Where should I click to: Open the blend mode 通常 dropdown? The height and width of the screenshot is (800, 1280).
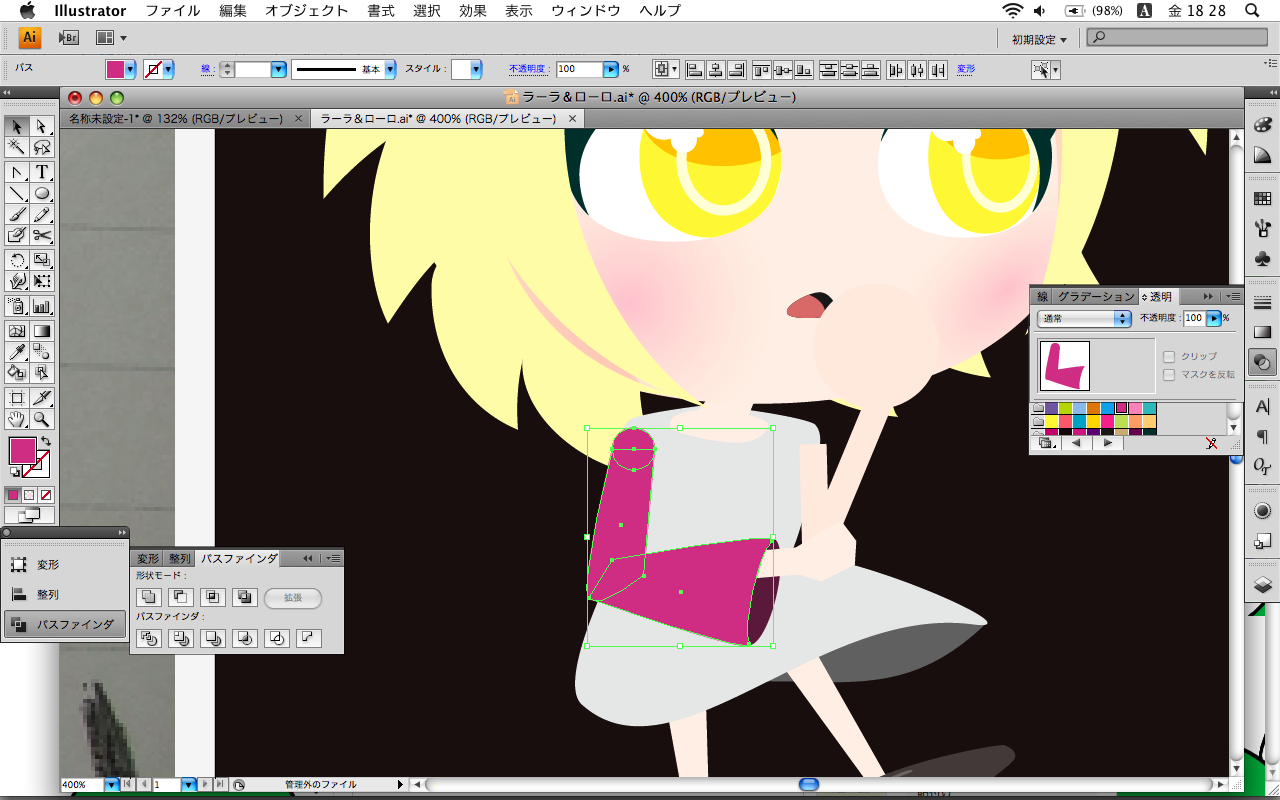point(1084,318)
